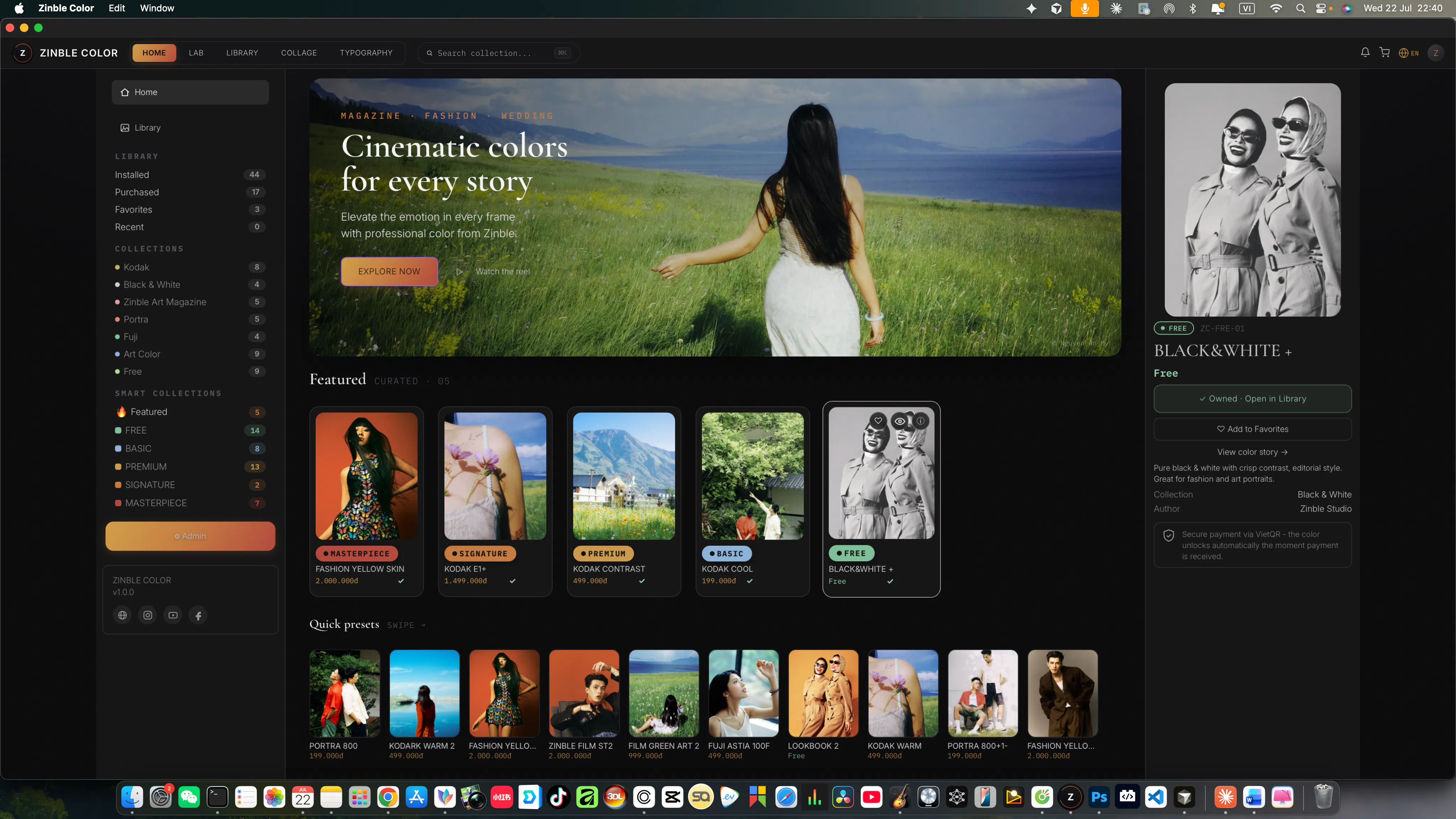Click eye preview icon on BLACK&WHITE + card
This screenshot has width=1456, height=819.
tap(899, 421)
